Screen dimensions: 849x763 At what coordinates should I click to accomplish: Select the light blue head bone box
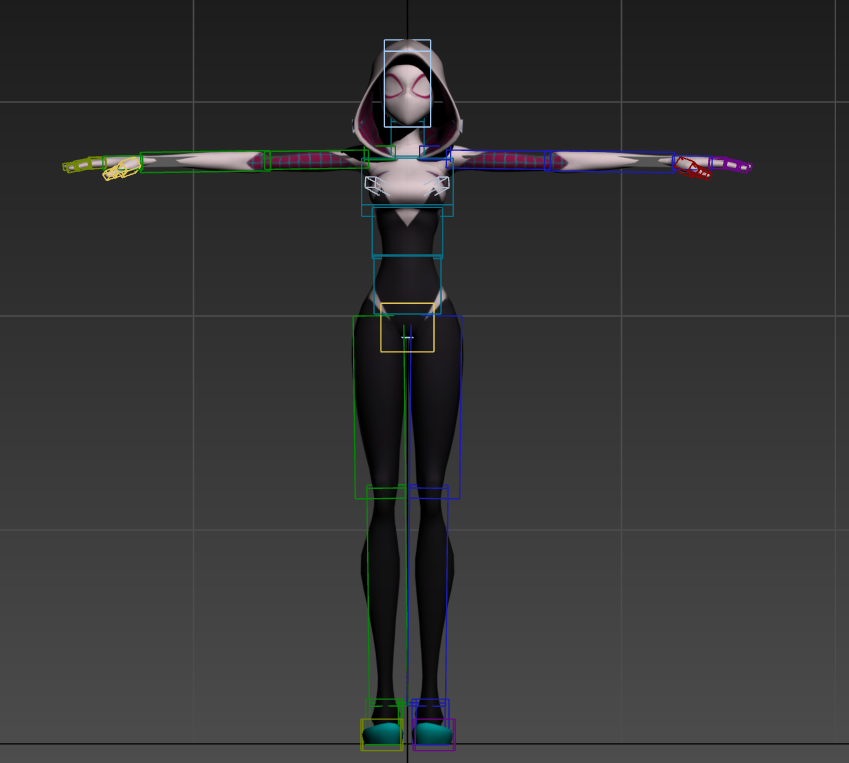coord(407,83)
